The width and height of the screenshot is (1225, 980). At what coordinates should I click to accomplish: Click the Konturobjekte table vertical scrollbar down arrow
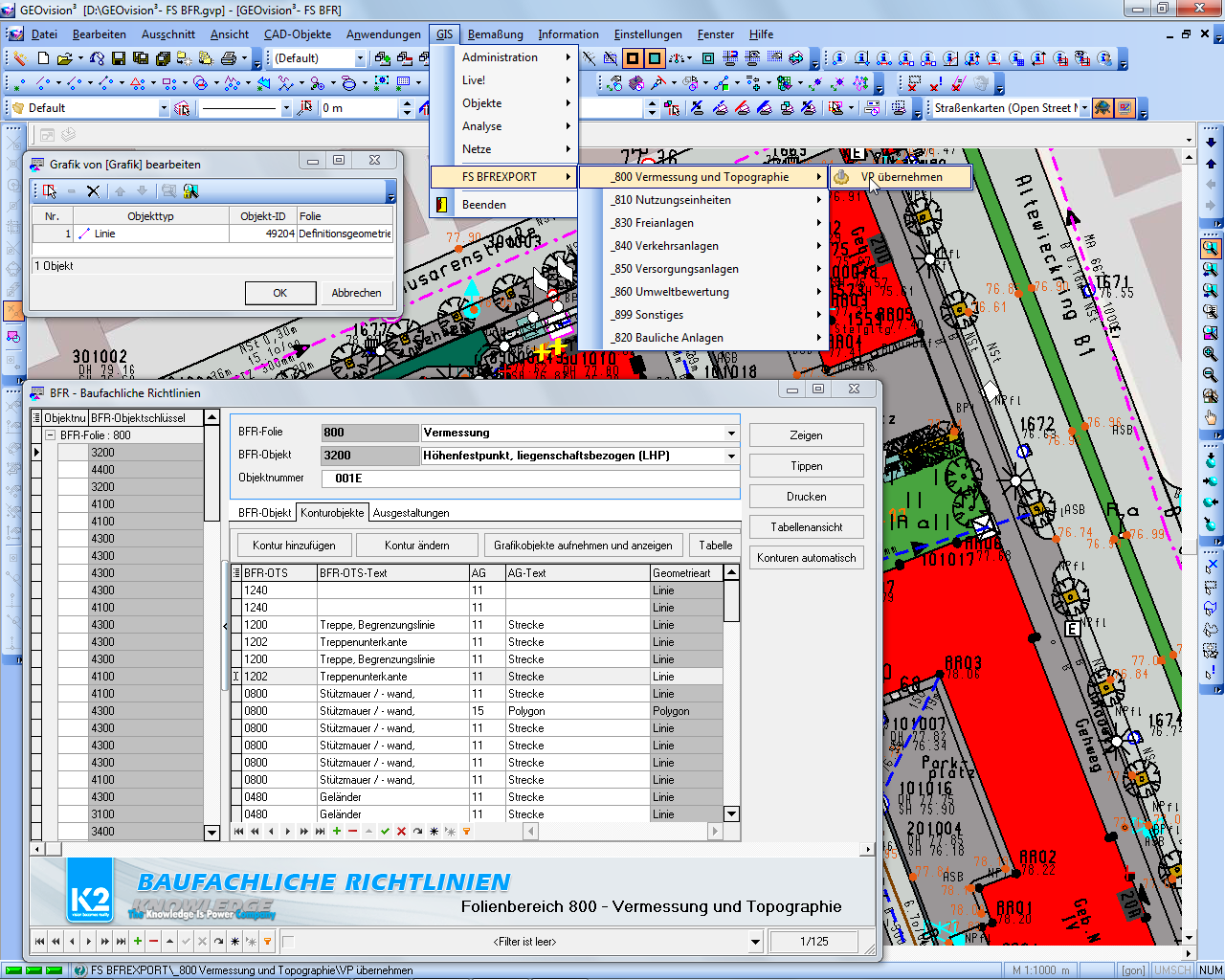pyautogui.click(x=732, y=814)
